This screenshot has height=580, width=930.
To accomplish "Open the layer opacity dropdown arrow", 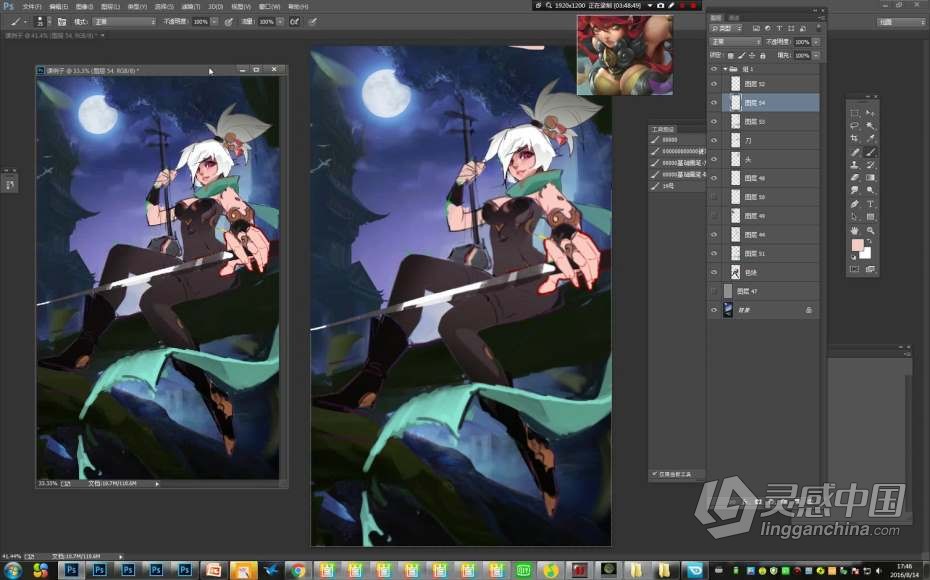I will [816, 42].
